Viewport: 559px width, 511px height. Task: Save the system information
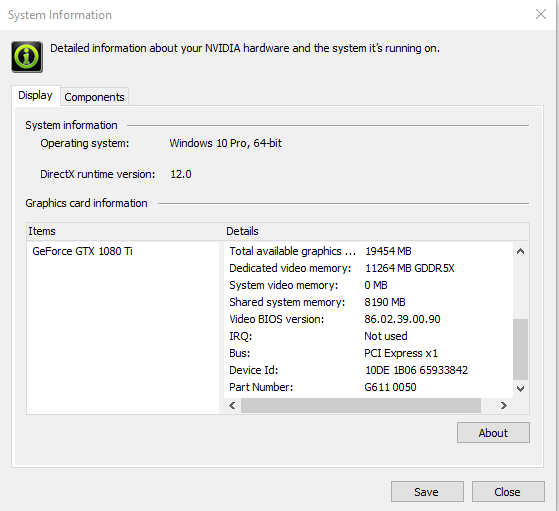pyautogui.click(x=427, y=492)
